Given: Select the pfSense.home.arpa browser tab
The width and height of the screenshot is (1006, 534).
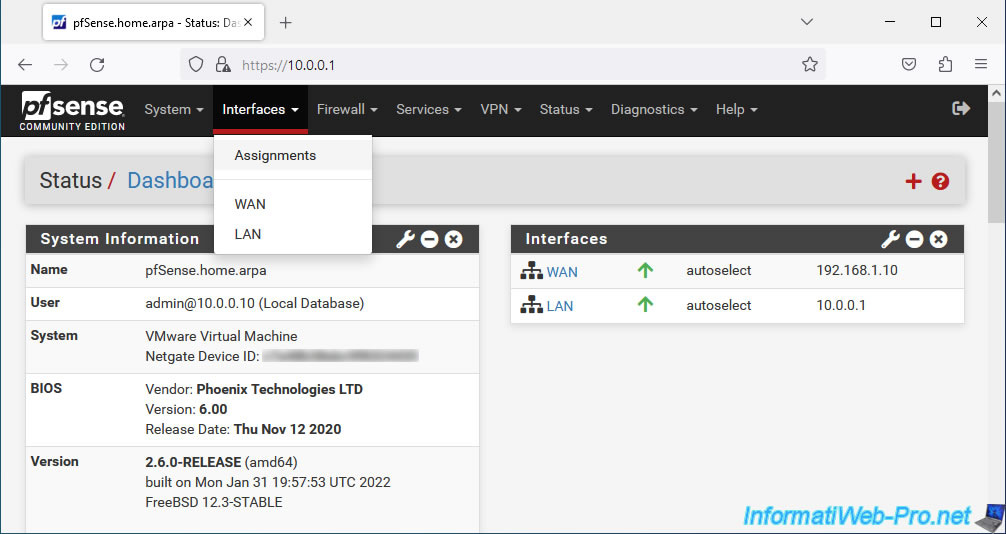Looking at the screenshot, I should [x=152, y=22].
